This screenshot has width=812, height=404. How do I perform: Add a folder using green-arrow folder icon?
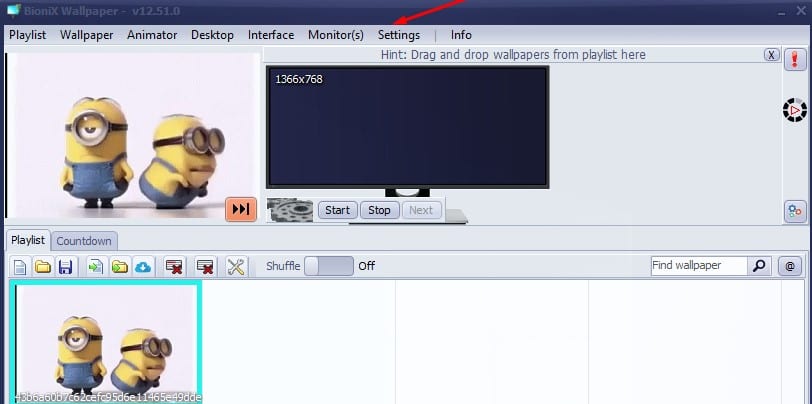[120, 267]
